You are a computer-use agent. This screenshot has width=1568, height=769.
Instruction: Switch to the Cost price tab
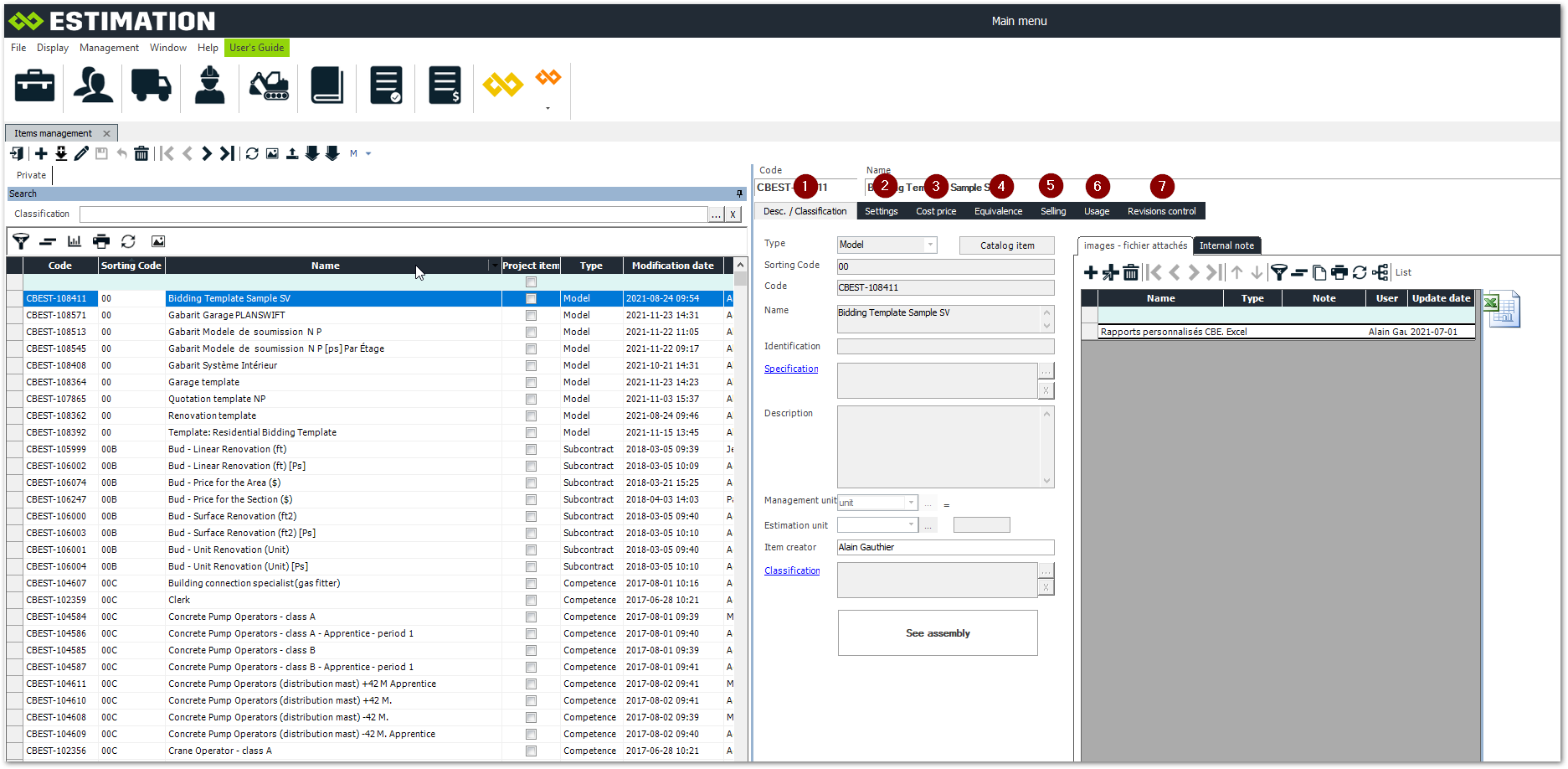936,211
